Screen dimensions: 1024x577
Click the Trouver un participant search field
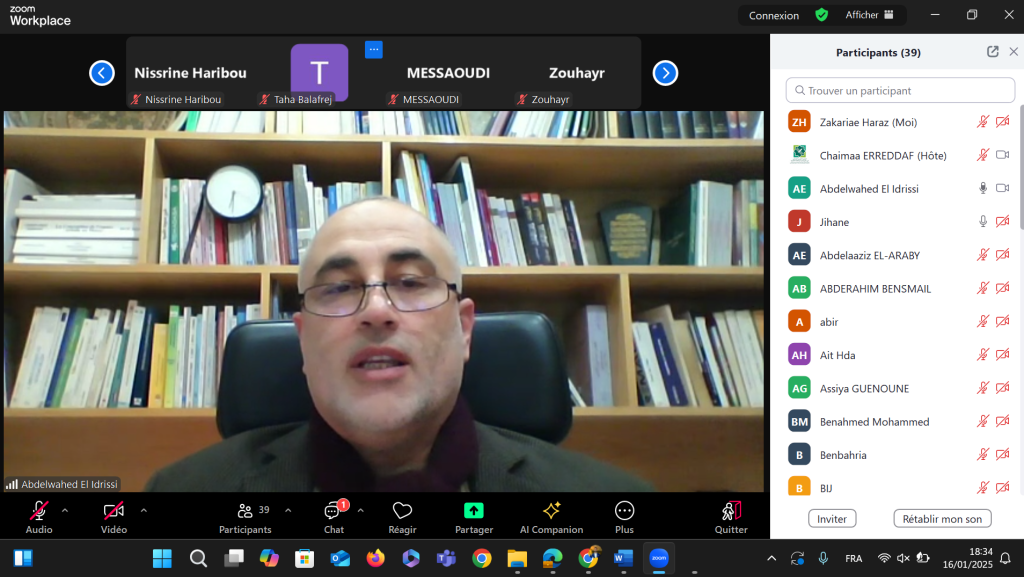pyautogui.click(x=900, y=90)
